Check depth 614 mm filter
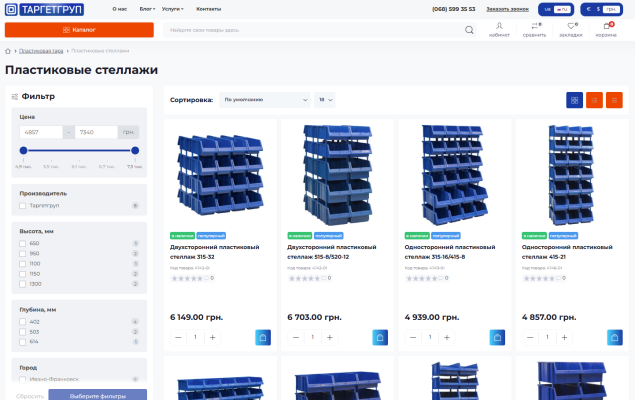The width and height of the screenshot is (635, 400). tap(23, 342)
